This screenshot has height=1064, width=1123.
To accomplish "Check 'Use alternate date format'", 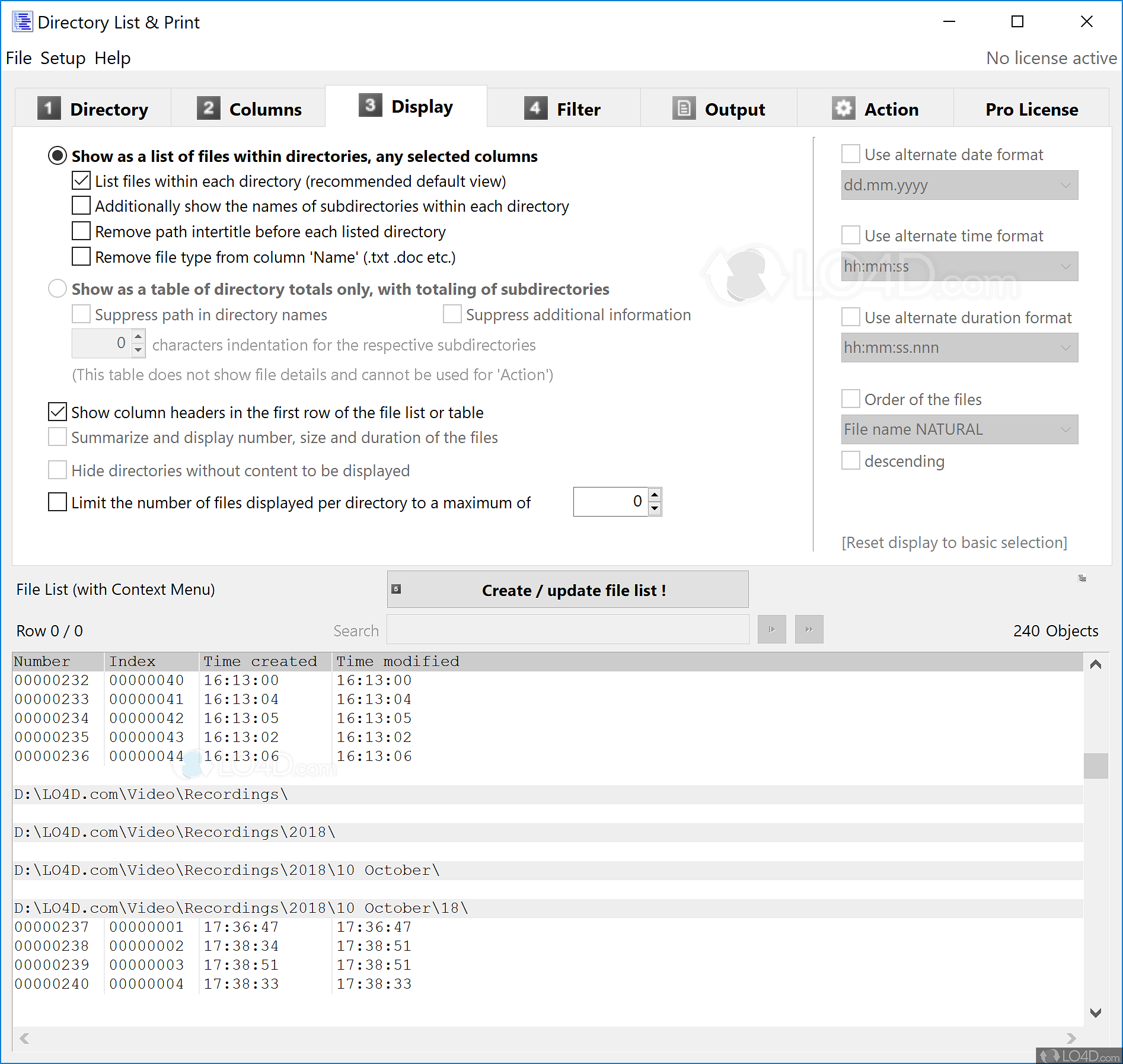I will tap(851, 154).
